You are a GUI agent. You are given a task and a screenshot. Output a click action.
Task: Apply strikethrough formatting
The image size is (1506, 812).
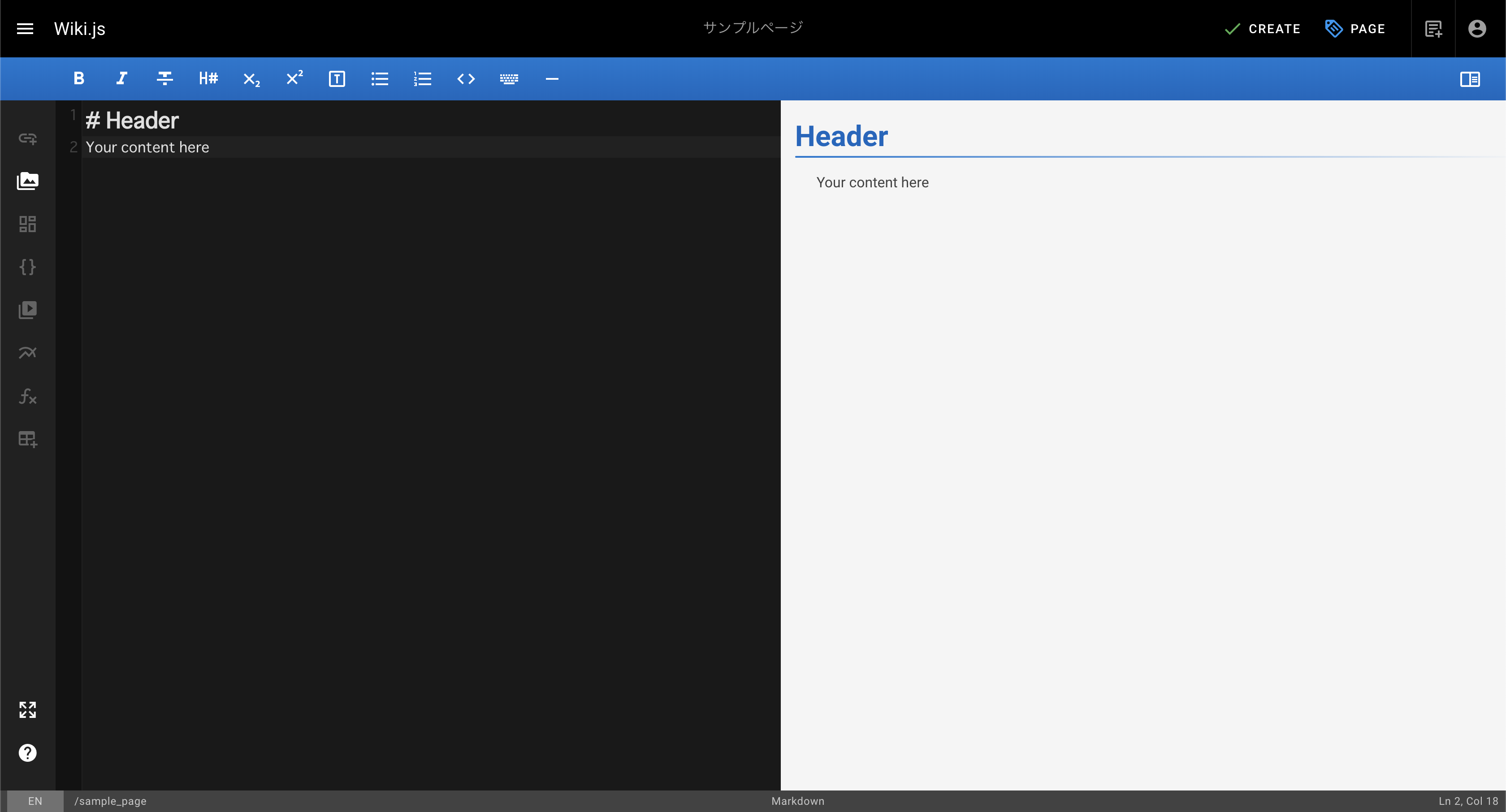pyautogui.click(x=165, y=78)
